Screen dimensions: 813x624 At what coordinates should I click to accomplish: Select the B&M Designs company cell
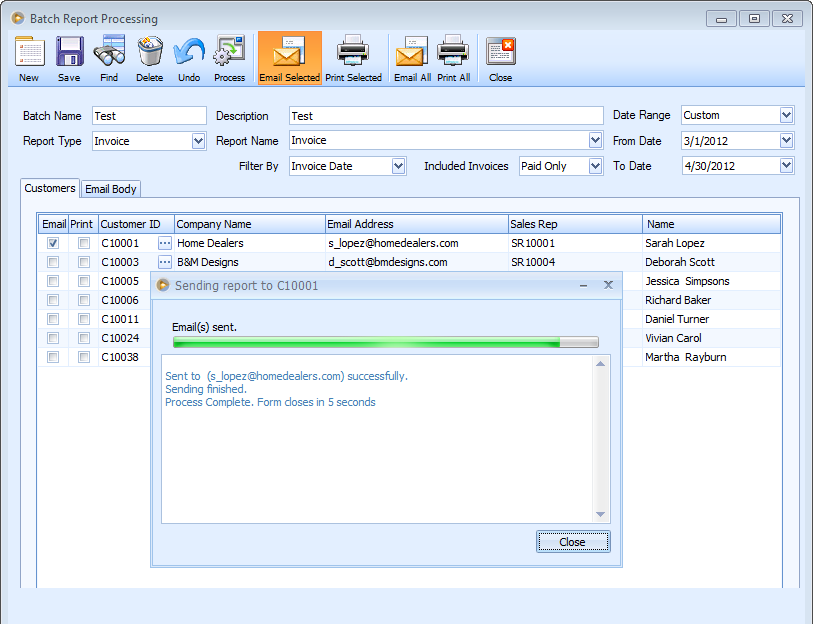pyautogui.click(x=249, y=262)
